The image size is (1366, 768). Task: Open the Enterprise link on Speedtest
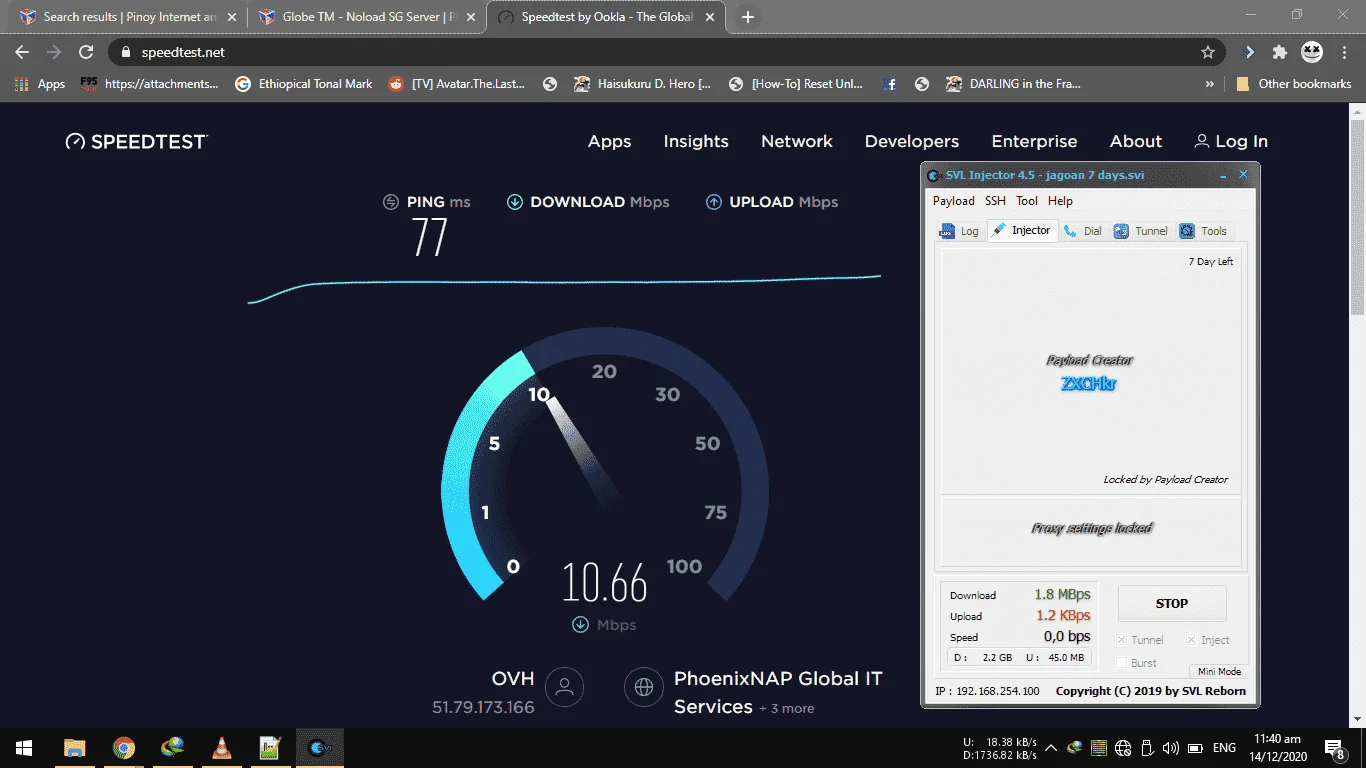coord(1034,141)
